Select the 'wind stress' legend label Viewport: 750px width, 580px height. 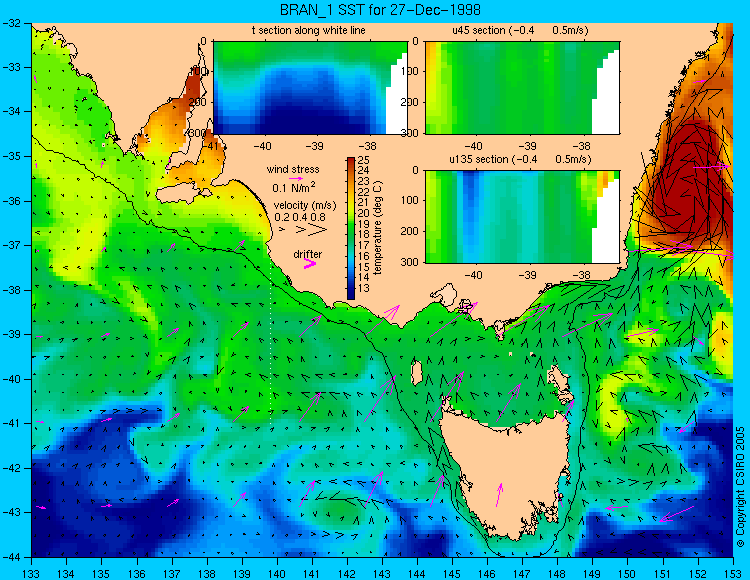(293, 169)
